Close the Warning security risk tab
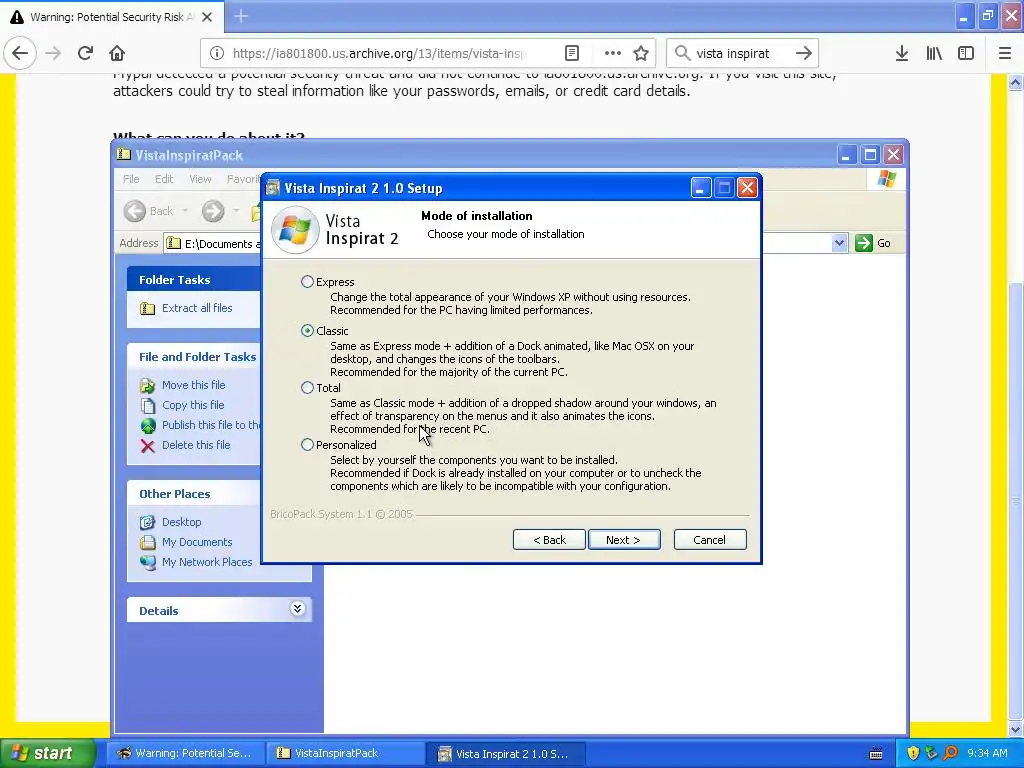Image resolution: width=1024 pixels, height=768 pixels. click(207, 17)
